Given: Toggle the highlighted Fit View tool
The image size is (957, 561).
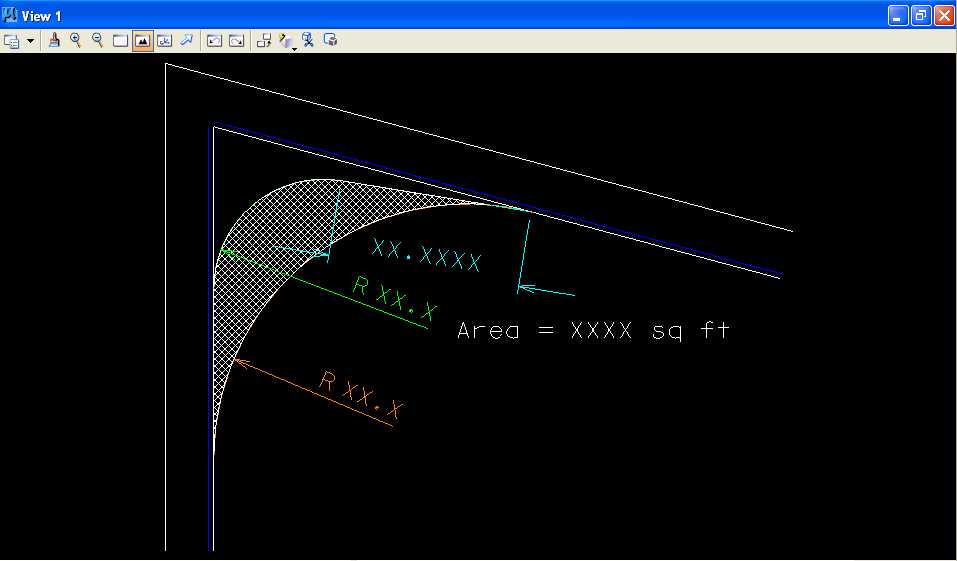Looking at the screenshot, I should coord(142,41).
